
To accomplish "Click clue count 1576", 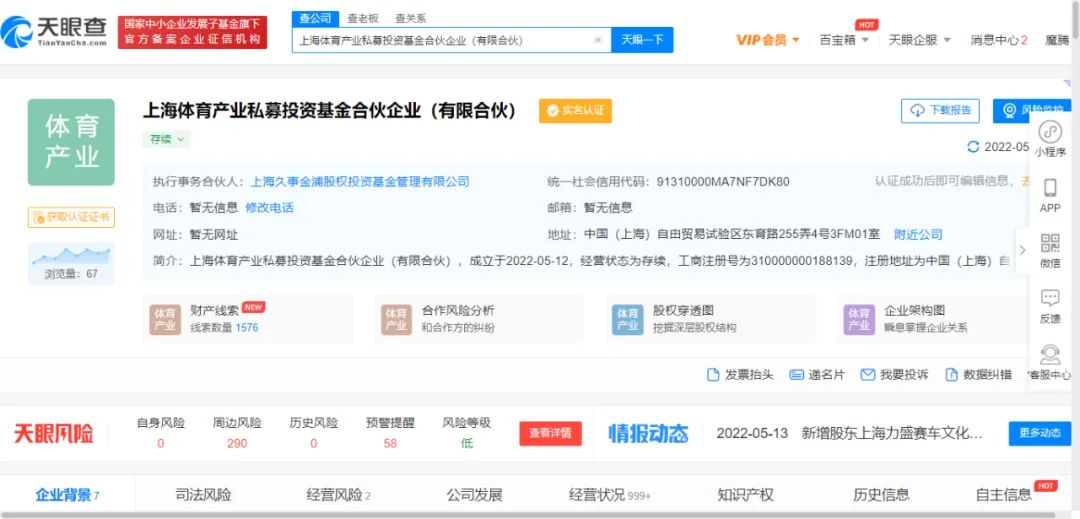I will point(247,328).
